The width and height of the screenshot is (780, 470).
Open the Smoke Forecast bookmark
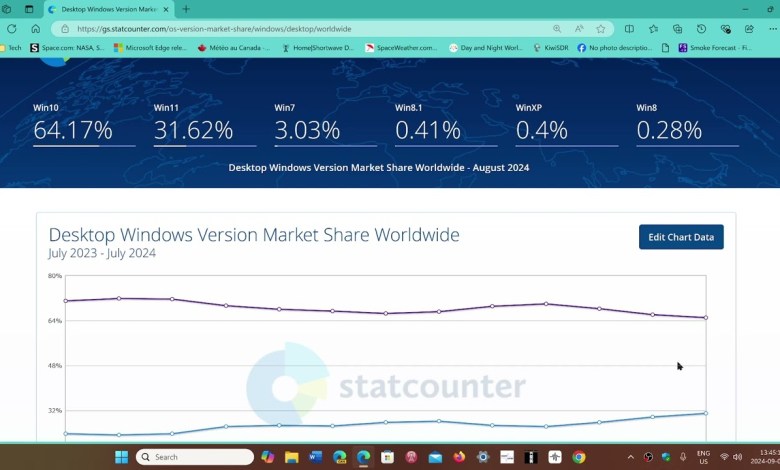tap(715, 48)
